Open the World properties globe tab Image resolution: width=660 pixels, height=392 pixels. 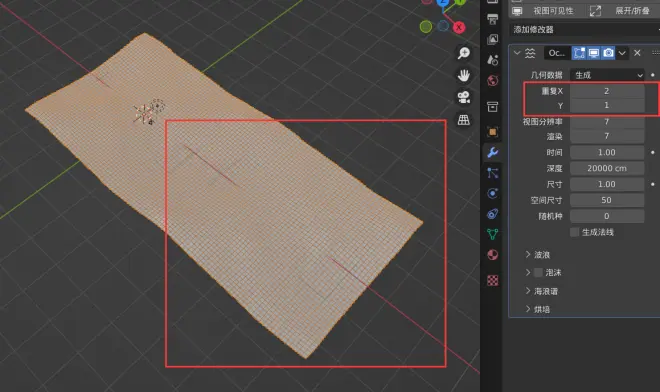click(x=492, y=80)
